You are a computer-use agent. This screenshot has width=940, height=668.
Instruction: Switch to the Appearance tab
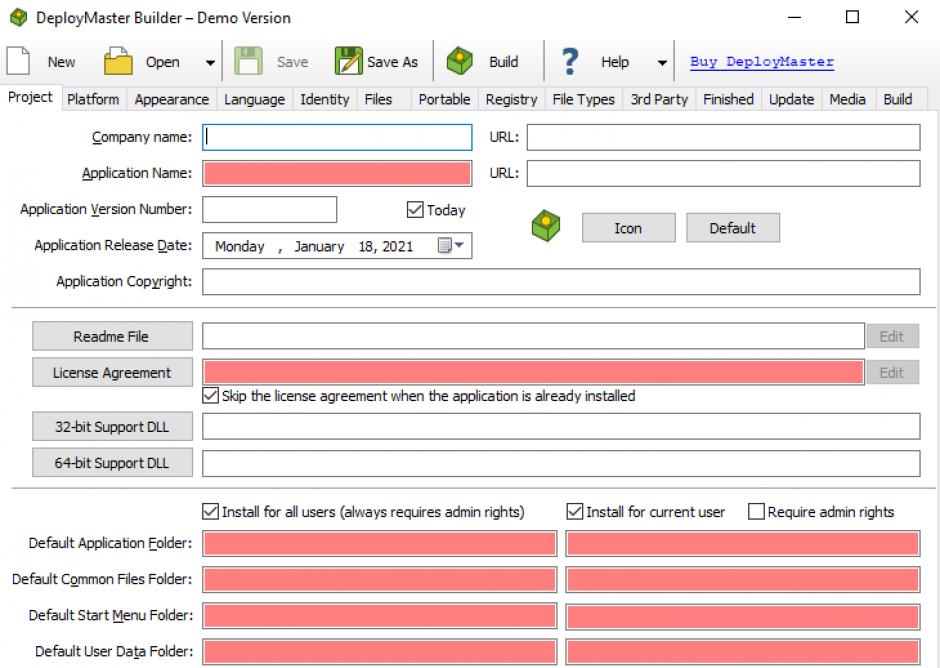(x=171, y=99)
